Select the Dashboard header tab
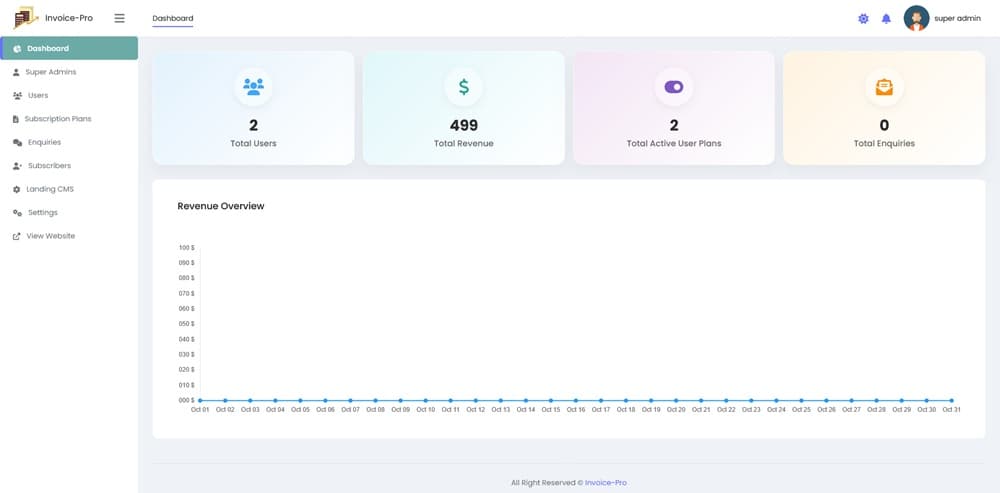The image size is (1000, 493). click(x=172, y=19)
